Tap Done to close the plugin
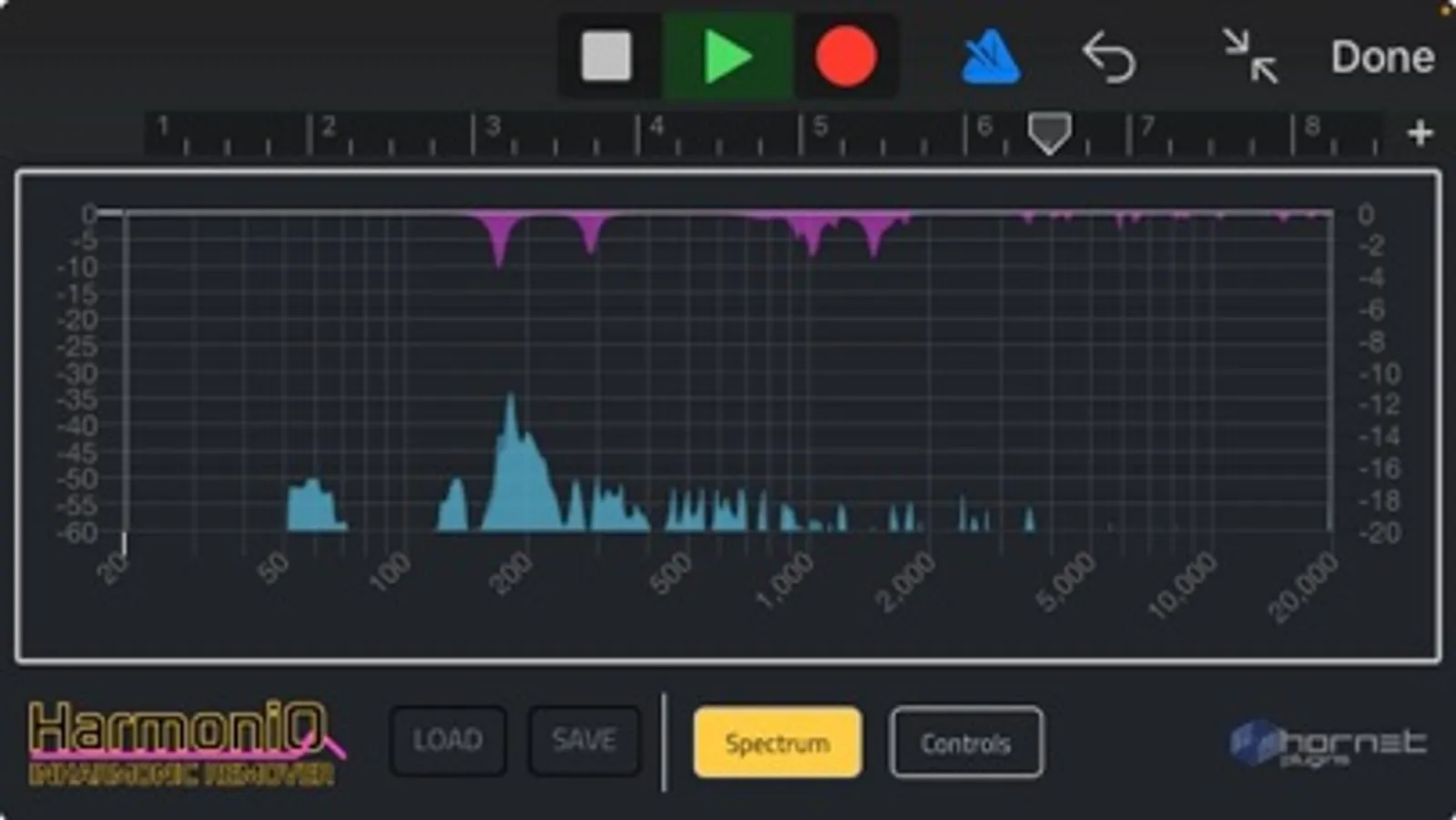 pyautogui.click(x=1382, y=57)
